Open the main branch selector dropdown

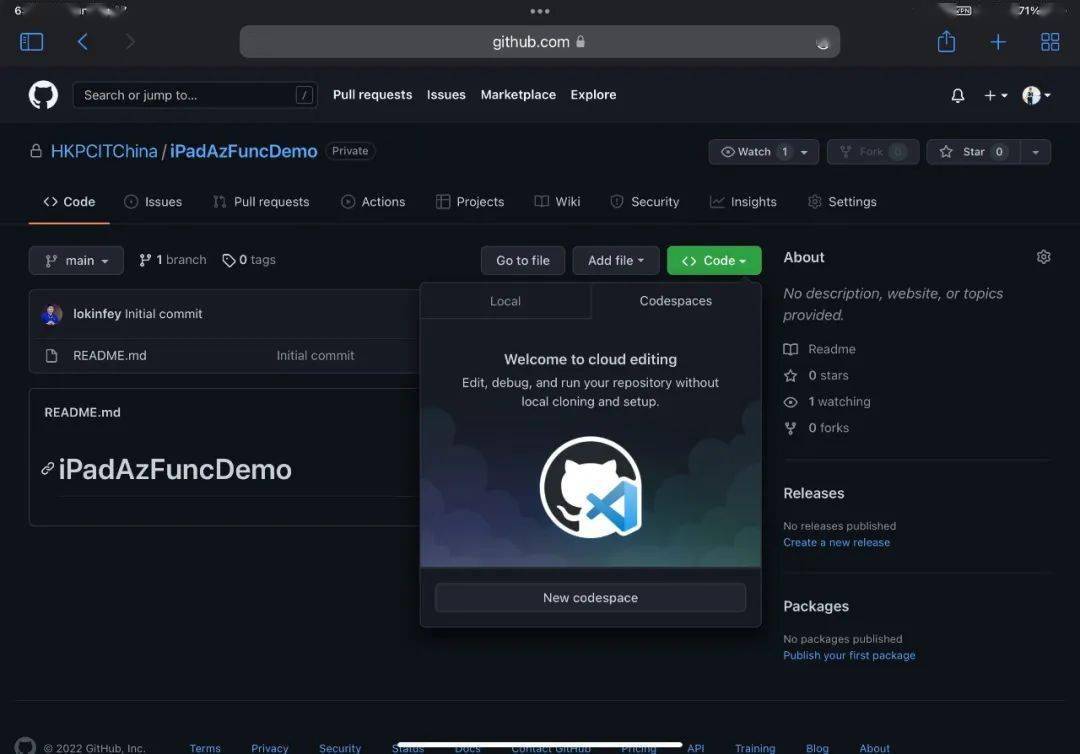tap(76, 260)
